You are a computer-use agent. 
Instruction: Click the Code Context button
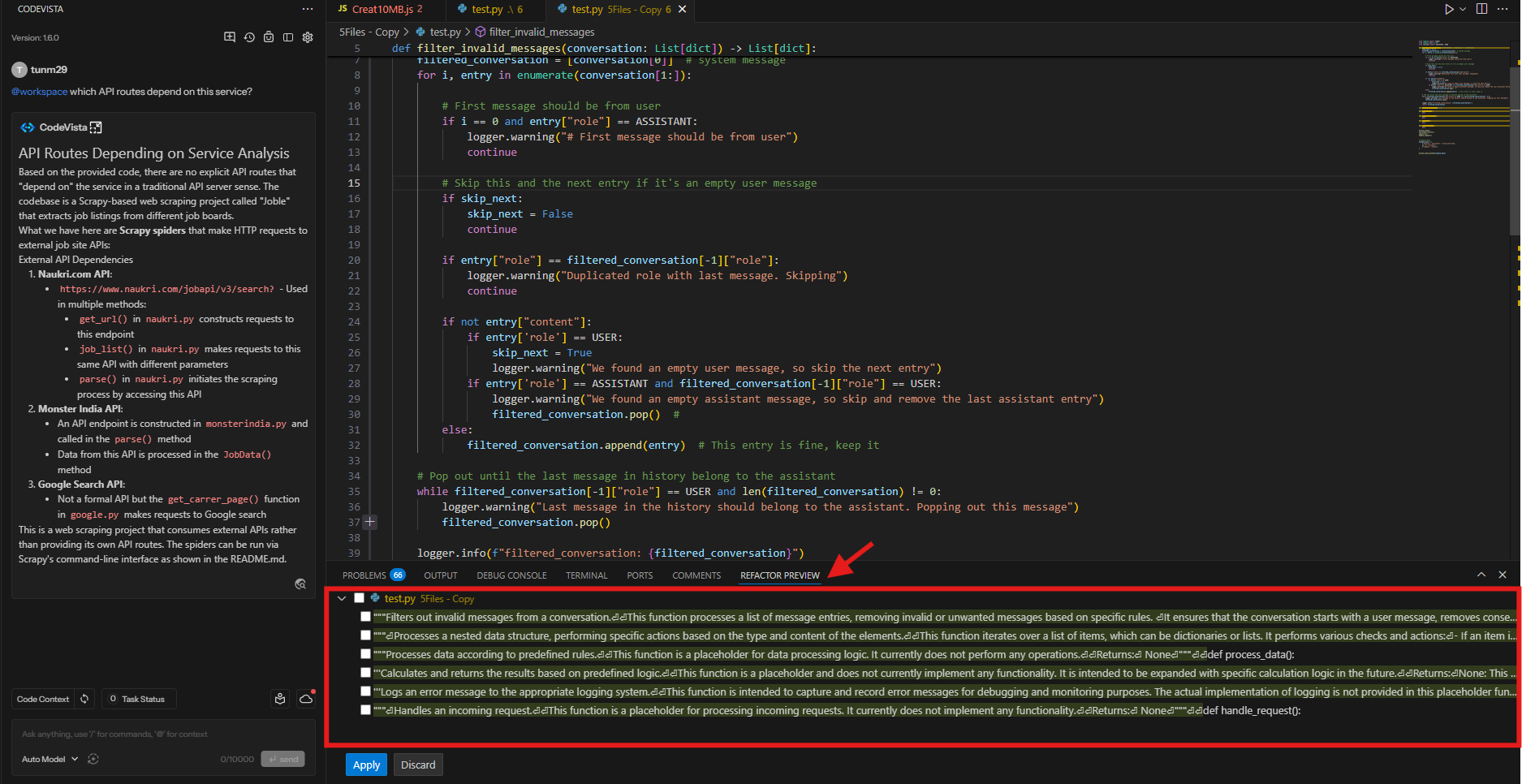(x=43, y=699)
